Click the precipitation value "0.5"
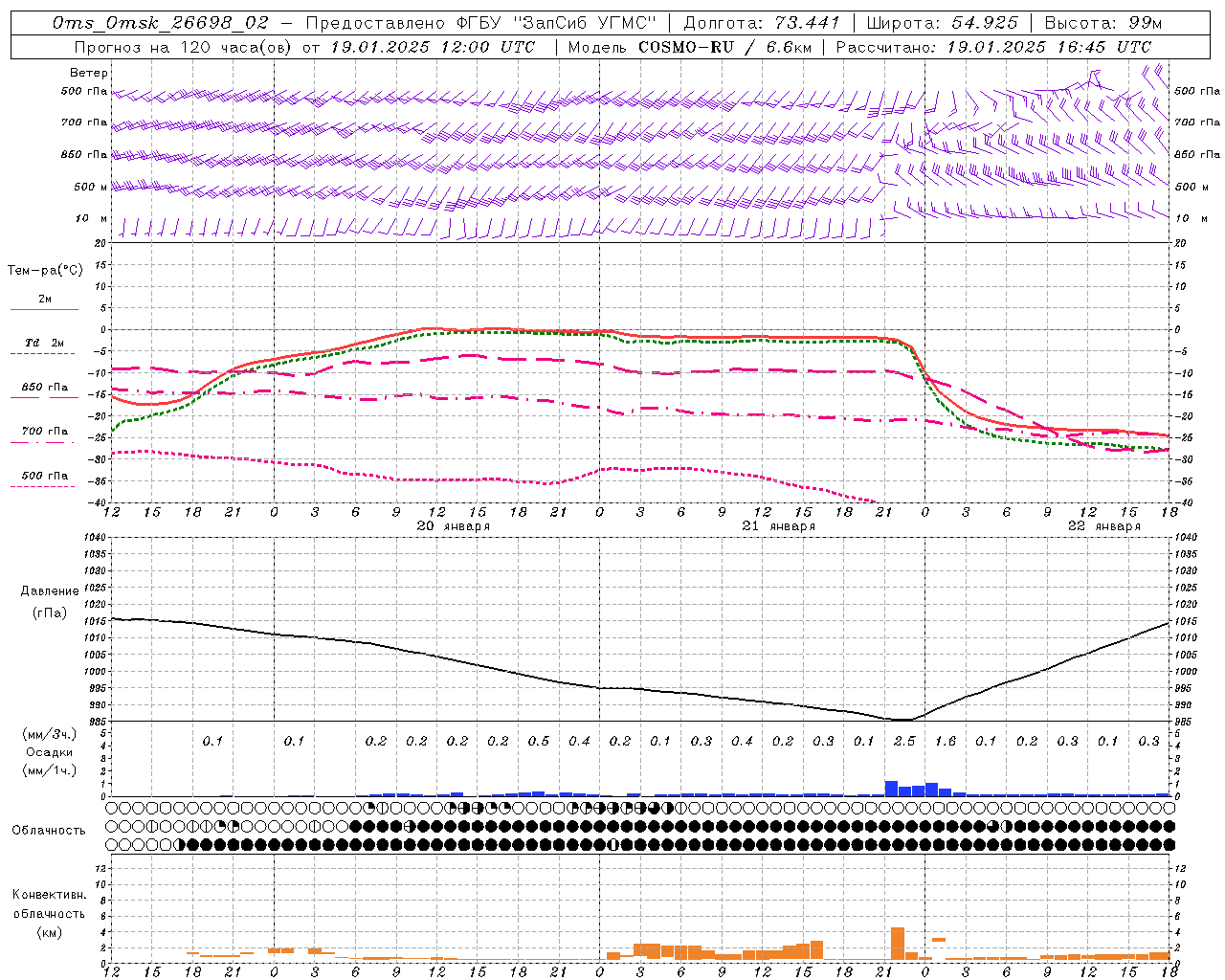This screenshot has height=980, width=1225. tap(539, 742)
